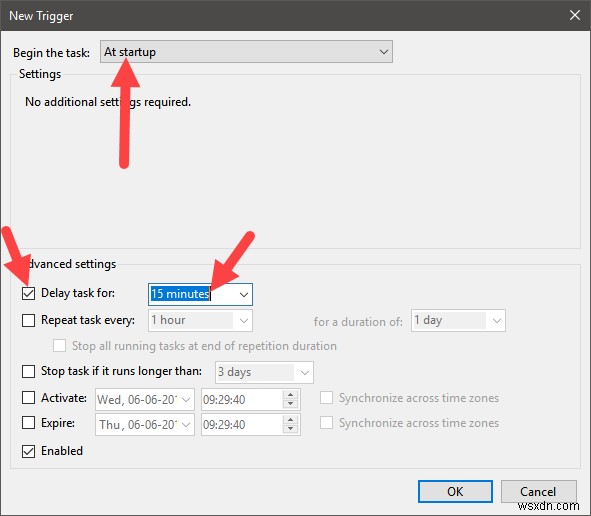591x516 pixels.
Task: Open the Activate date picker dropdown
Action: [186, 400]
